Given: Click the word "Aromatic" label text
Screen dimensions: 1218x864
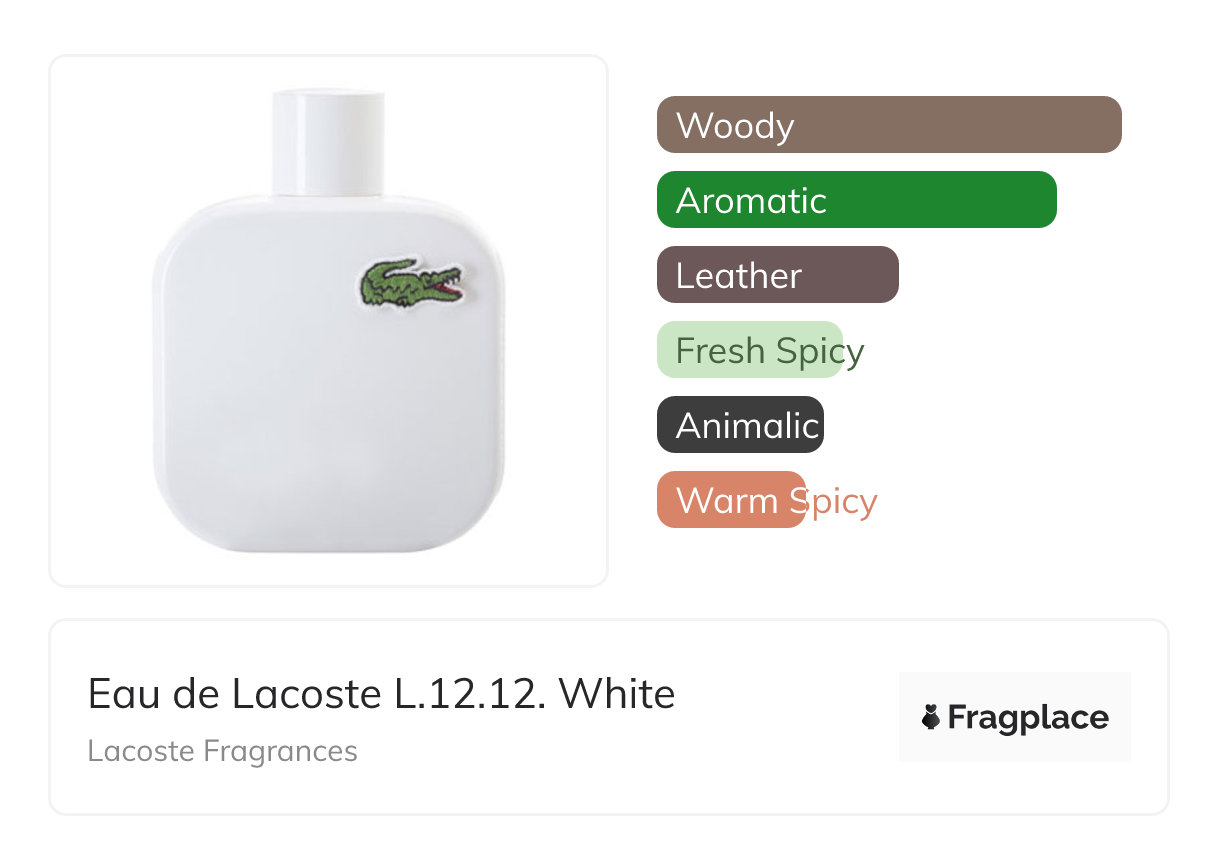Looking at the screenshot, I should (x=751, y=201).
